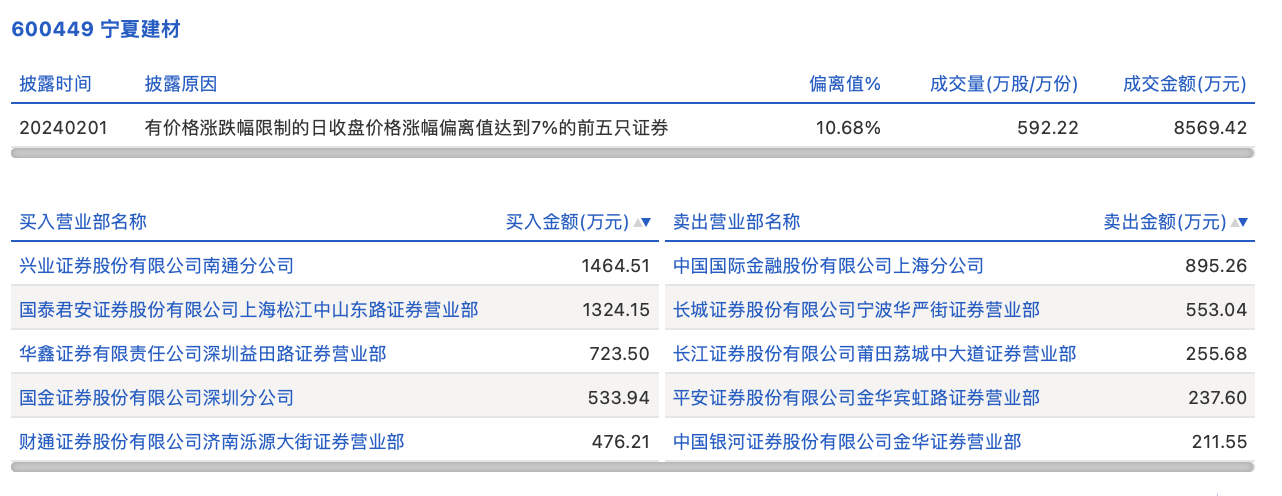
Task: Open 国金证券股份有限公司深圳分公司
Action: [x=157, y=397]
